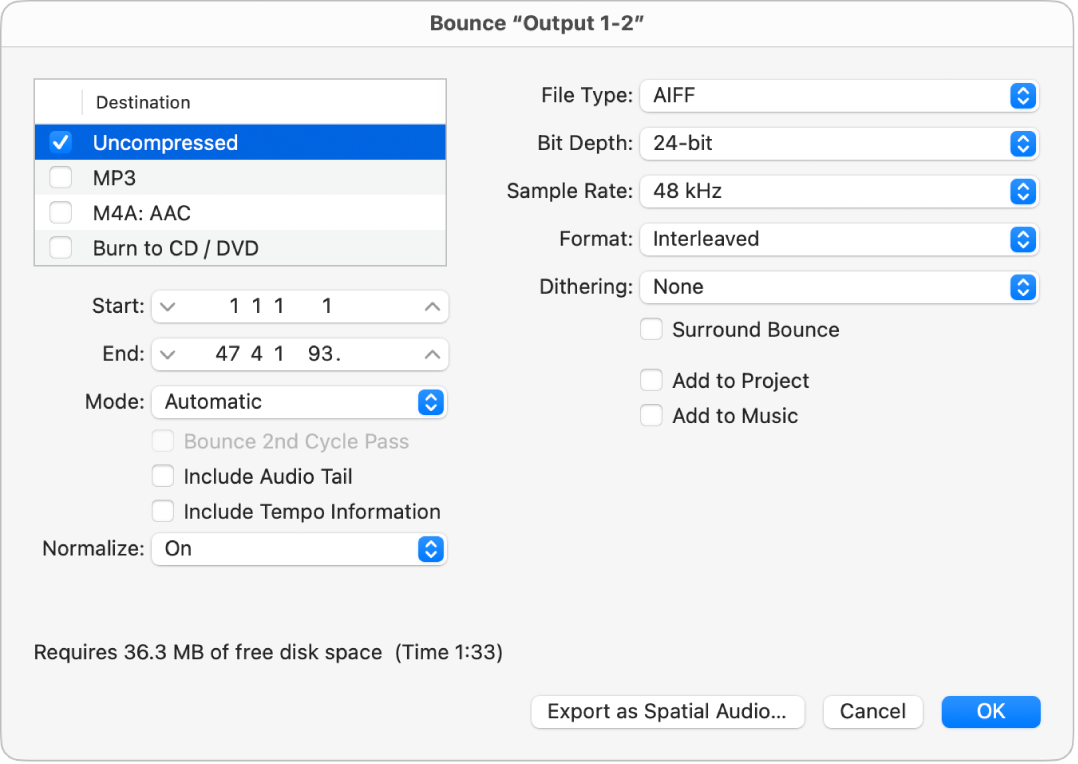This screenshot has width=1078, height=764.
Task: Click the End position value field
Action: pos(299,354)
